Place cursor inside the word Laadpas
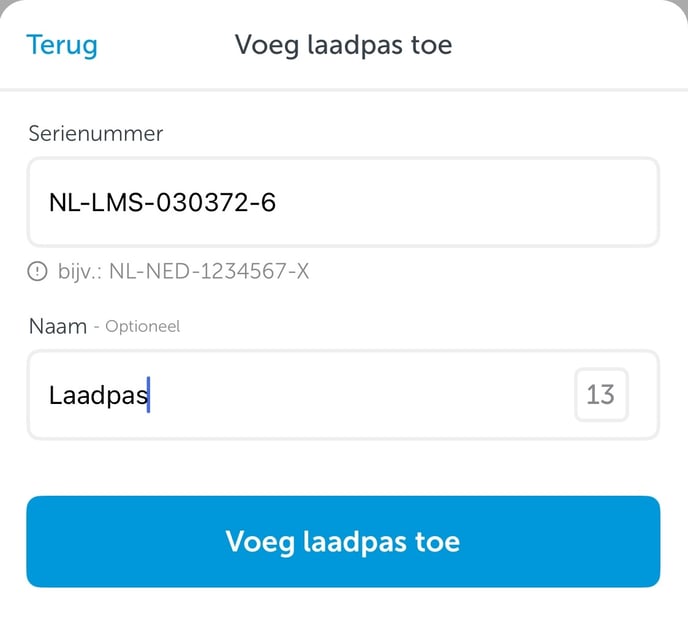The height and width of the screenshot is (620, 688). [x=98, y=396]
